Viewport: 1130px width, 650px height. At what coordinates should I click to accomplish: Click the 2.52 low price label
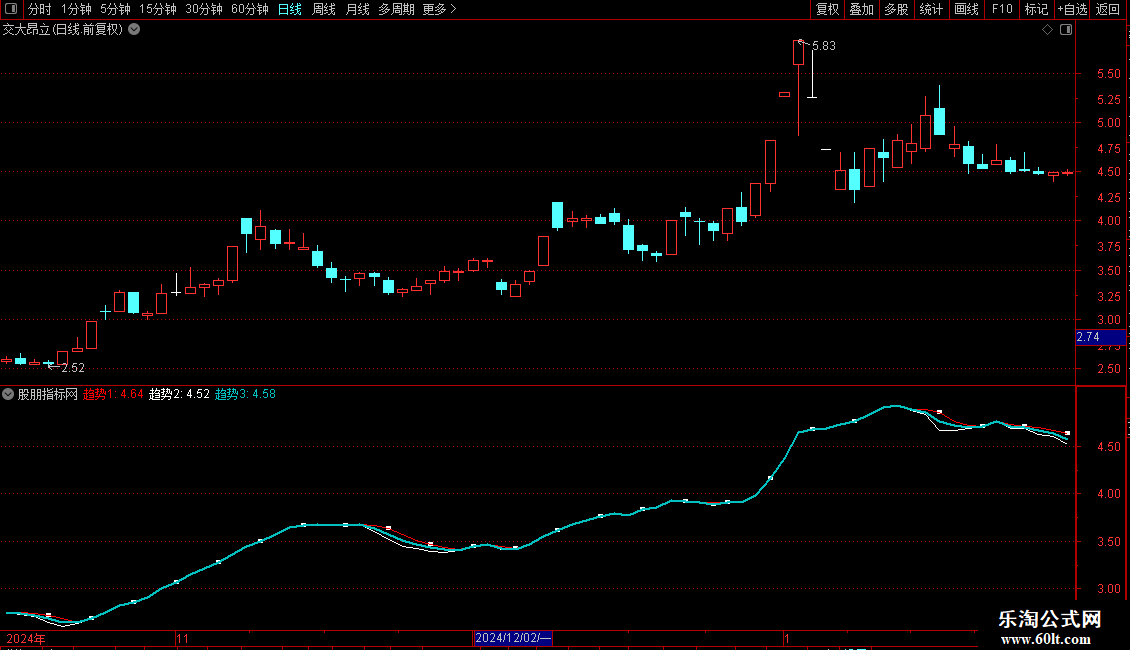pos(73,368)
